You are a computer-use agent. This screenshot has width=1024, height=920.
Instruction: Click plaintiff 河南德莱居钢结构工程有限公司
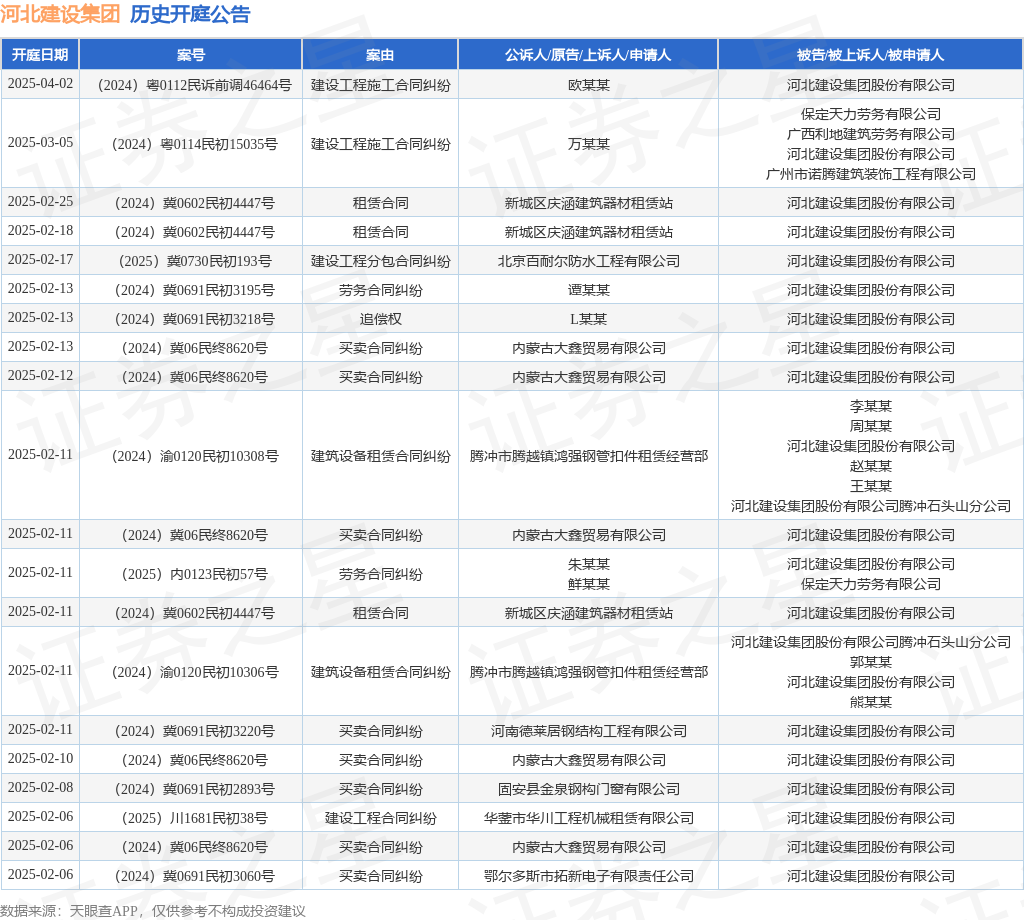click(588, 731)
